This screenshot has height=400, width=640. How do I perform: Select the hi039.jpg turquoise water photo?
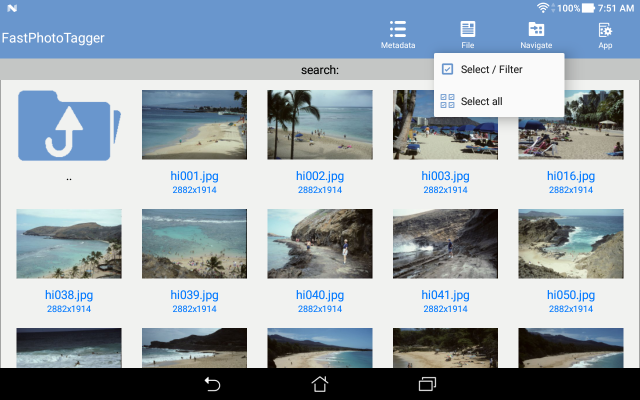click(x=194, y=244)
